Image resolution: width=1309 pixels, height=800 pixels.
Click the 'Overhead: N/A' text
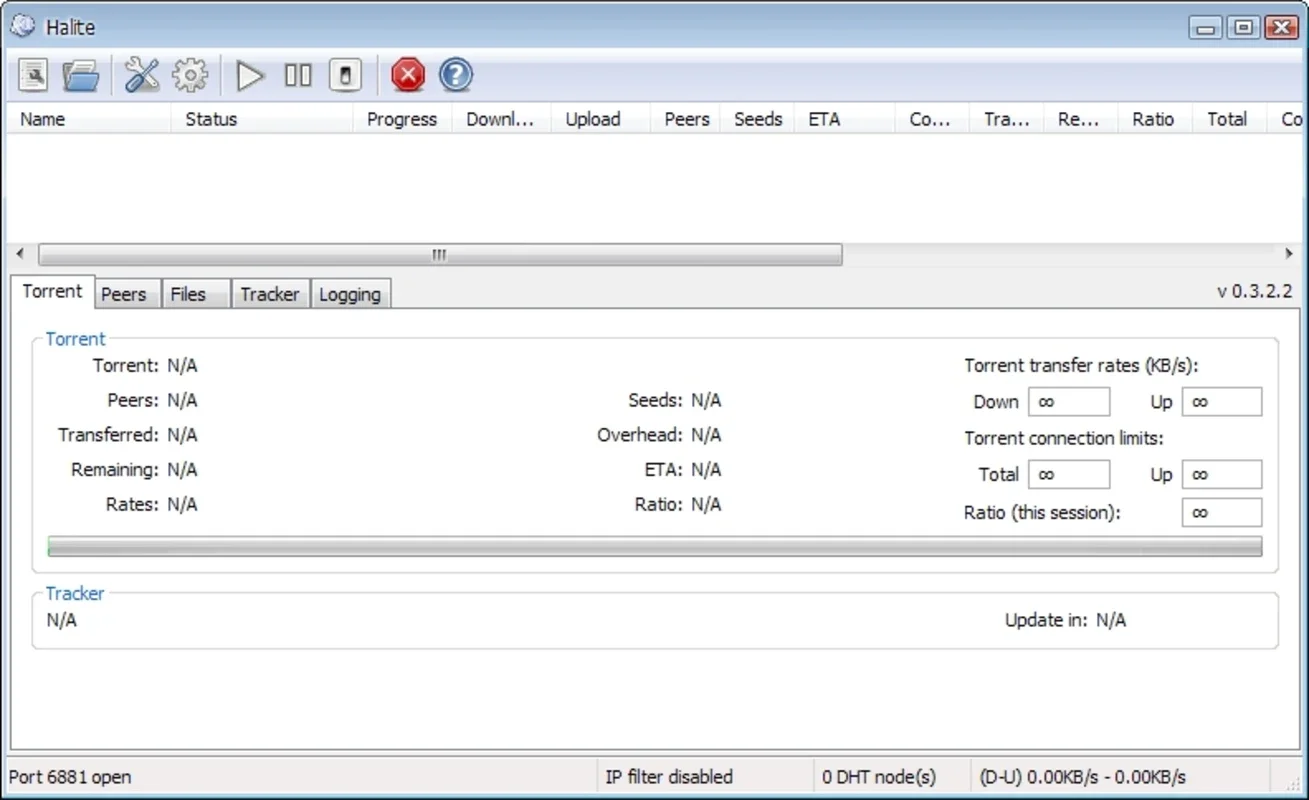pyautogui.click(x=659, y=435)
